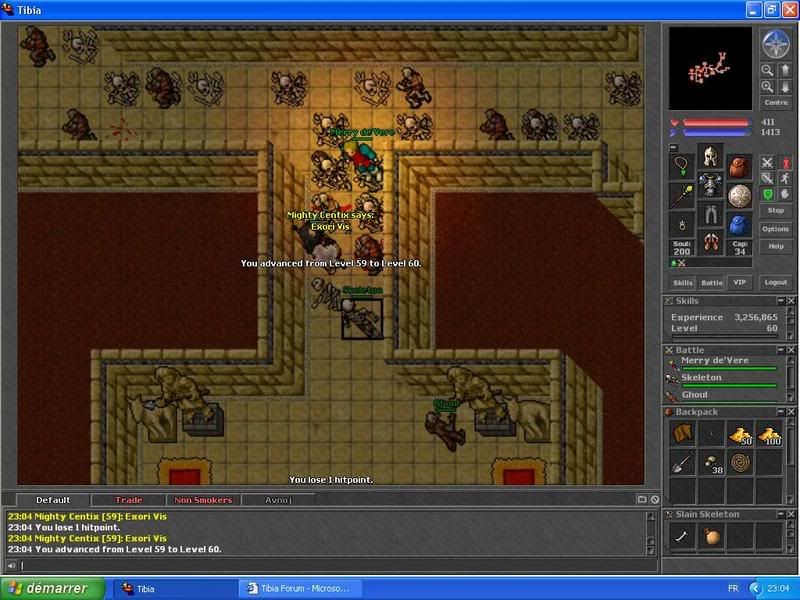The width and height of the screenshot is (800, 600).
Task: Open Tibia Forum in the taskbar
Action: click(301, 588)
